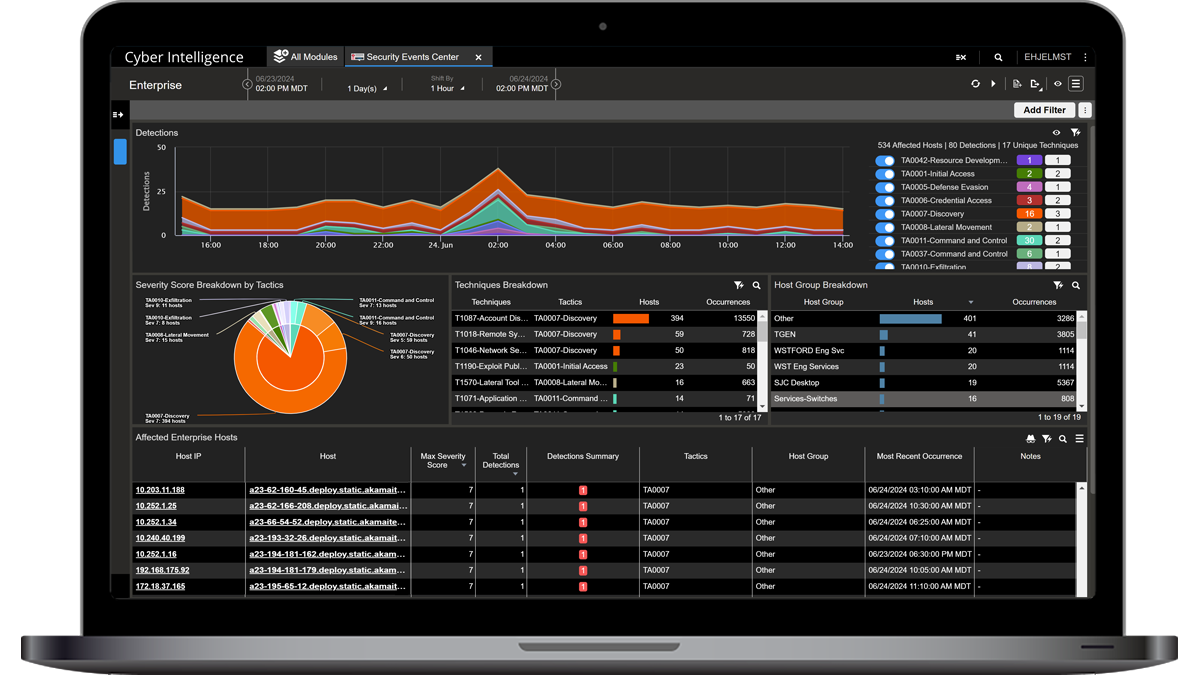Click the search icon in Techniques Breakdown panel

[757, 285]
